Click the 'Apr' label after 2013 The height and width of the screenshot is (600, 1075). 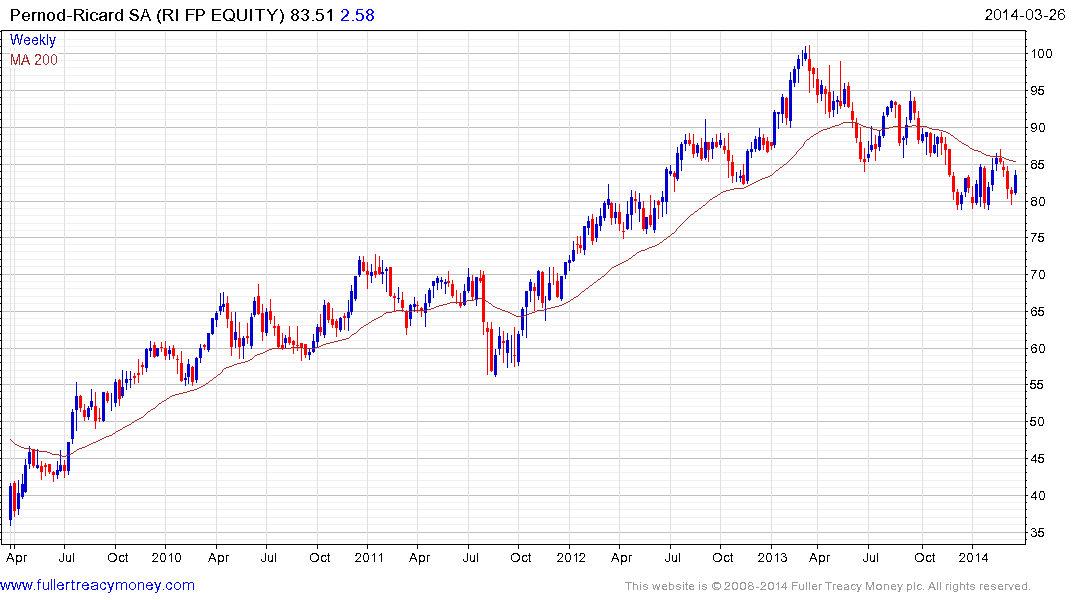click(x=820, y=558)
